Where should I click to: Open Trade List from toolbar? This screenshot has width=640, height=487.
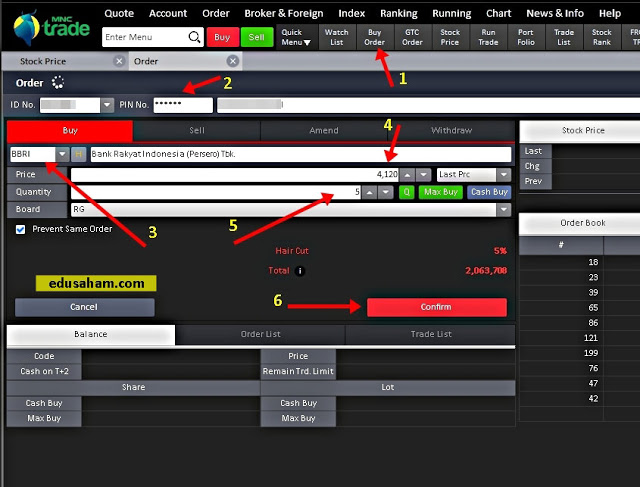(564, 37)
